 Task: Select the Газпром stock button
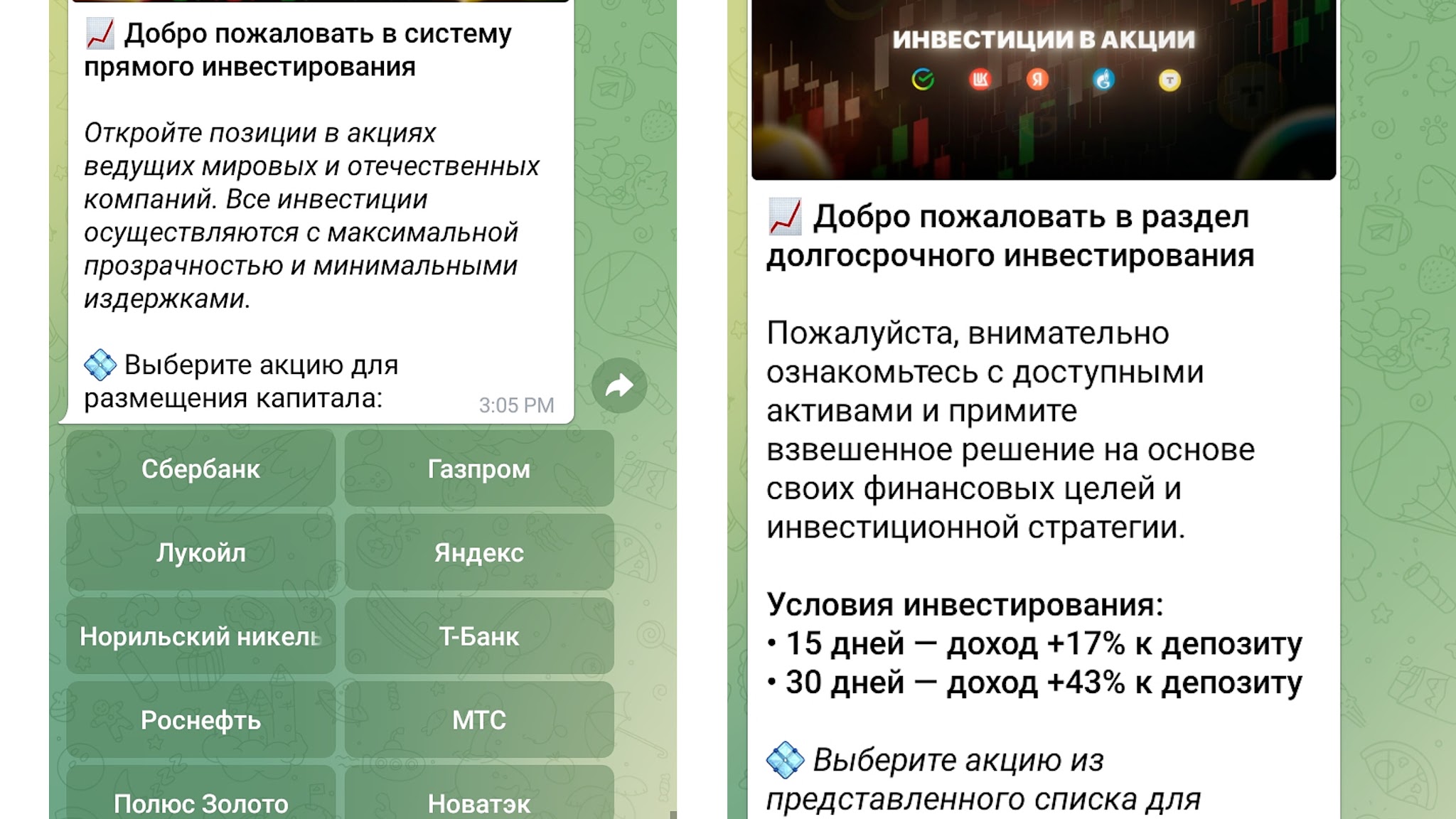click(479, 469)
